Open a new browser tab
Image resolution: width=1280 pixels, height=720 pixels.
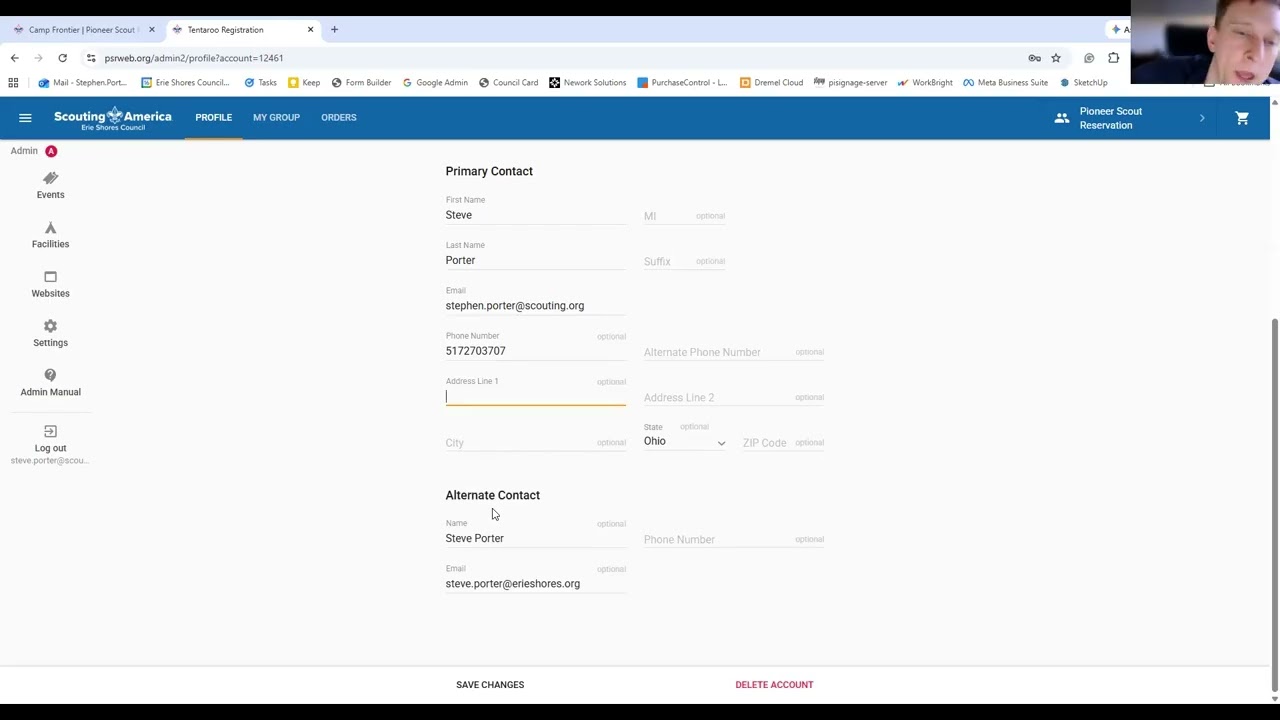click(334, 29)
